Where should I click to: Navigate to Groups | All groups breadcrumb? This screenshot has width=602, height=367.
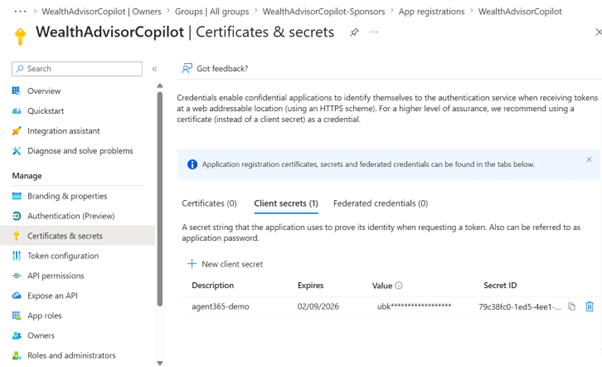[x=212, y=12]
